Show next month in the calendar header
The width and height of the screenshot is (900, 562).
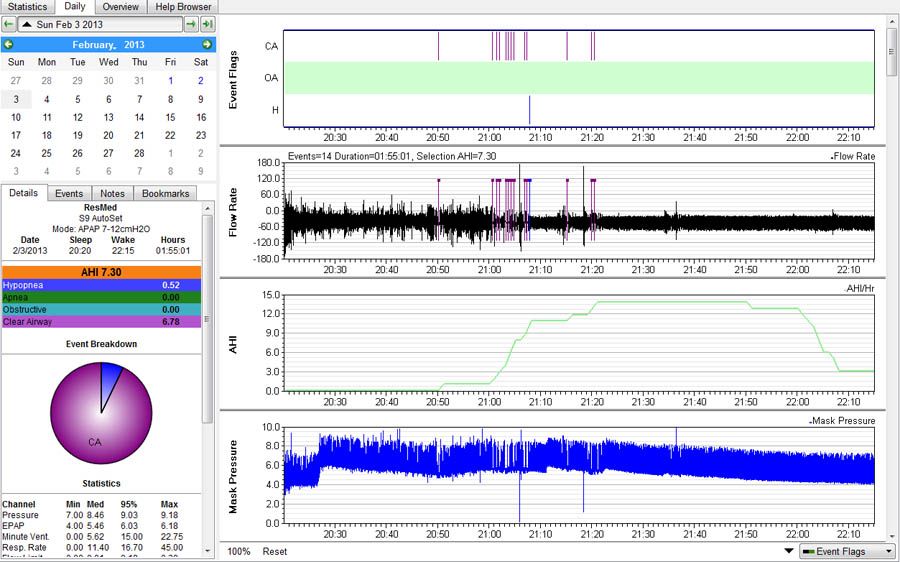point(207,44)
